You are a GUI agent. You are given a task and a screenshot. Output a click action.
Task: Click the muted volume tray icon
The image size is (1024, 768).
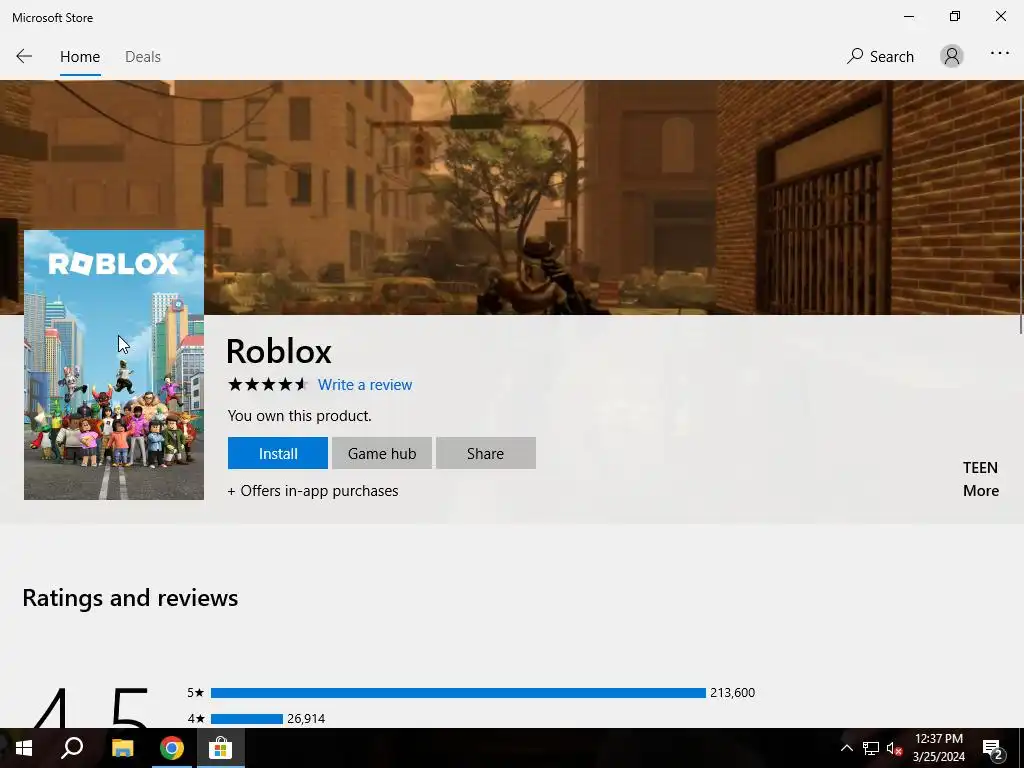point(894,748)
